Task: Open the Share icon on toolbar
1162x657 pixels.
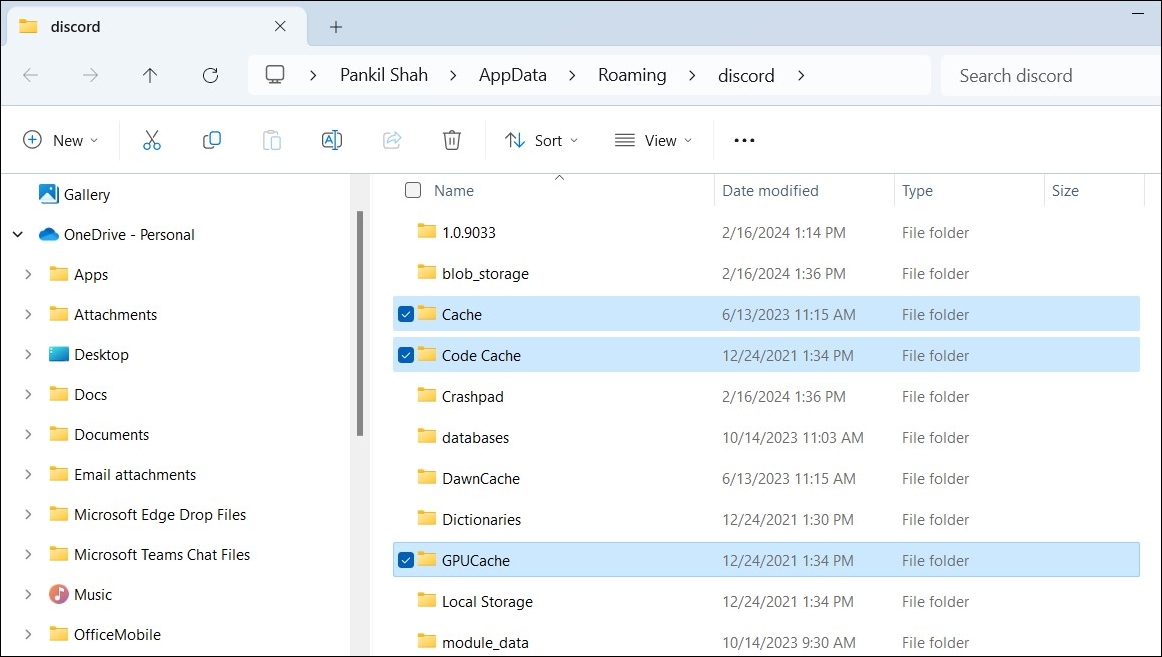Action: pyautogui.click(x=391, y=140)
